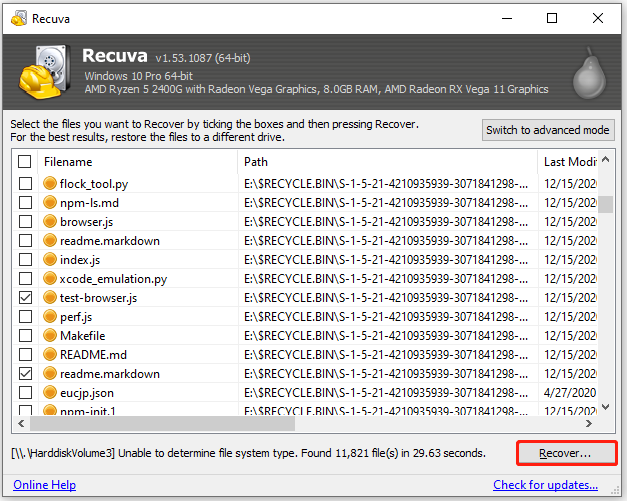Select the npm-ls.md filename
This screenshot has height=501, width=627.
(89, 203)
